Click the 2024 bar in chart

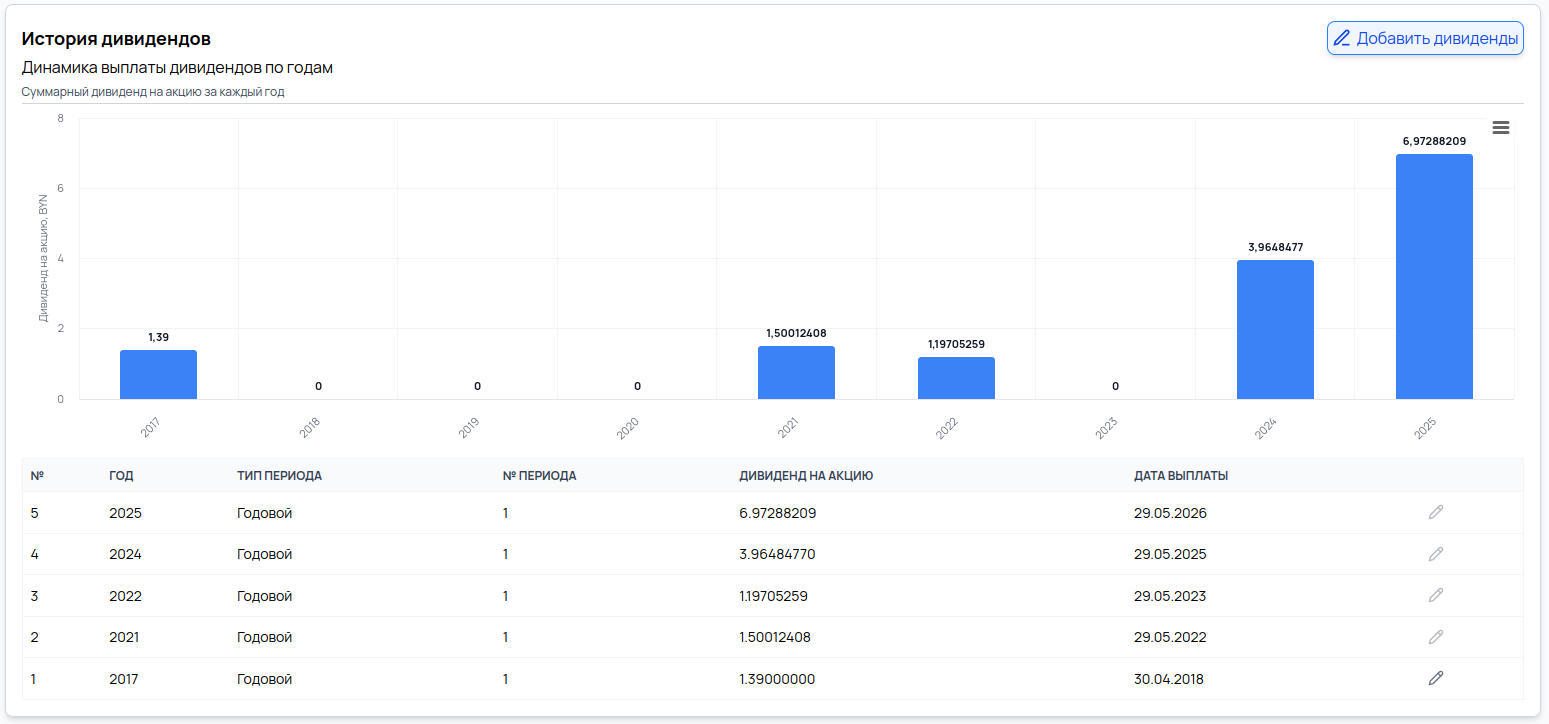1275,330
